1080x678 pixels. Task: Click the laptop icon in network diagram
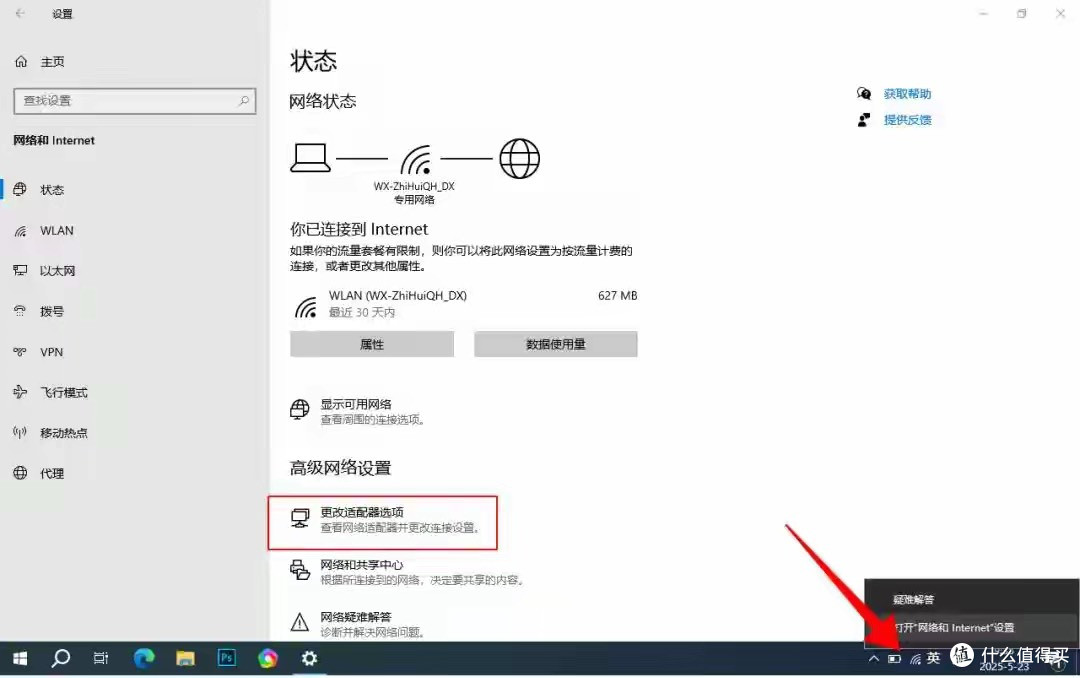click(310, 158)
